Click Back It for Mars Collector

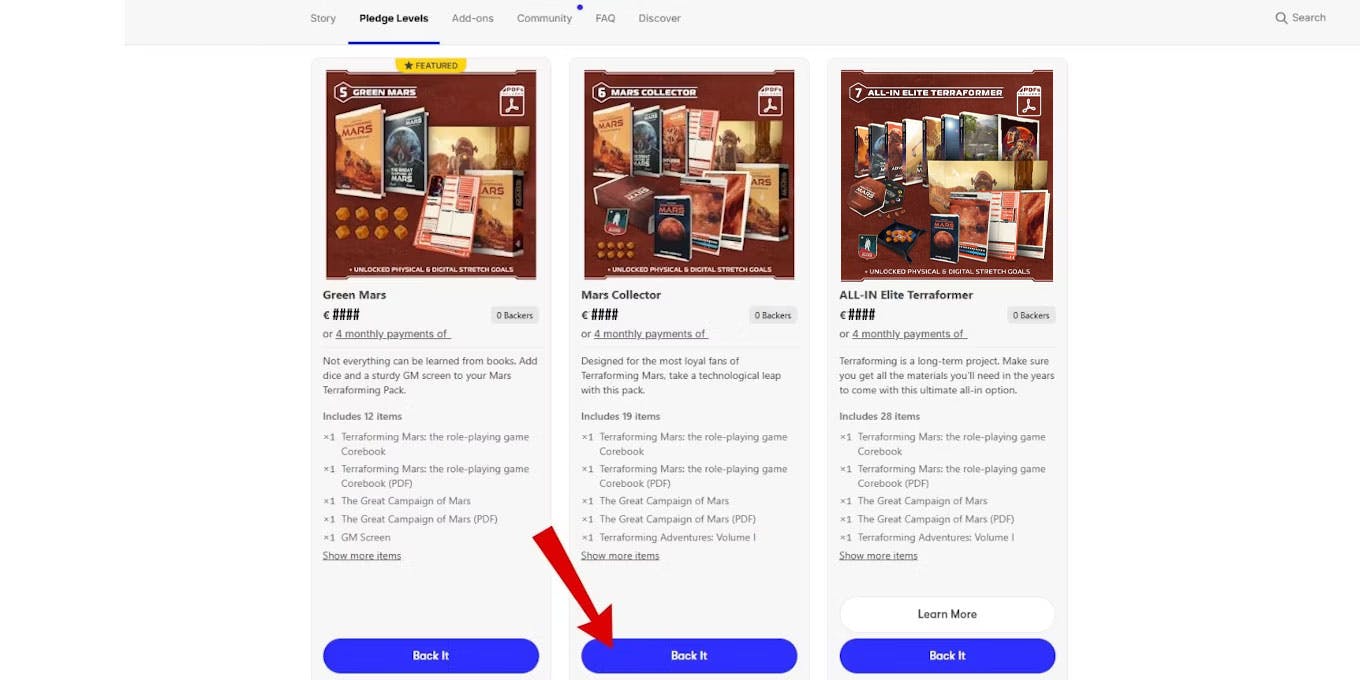pos(689,656)
